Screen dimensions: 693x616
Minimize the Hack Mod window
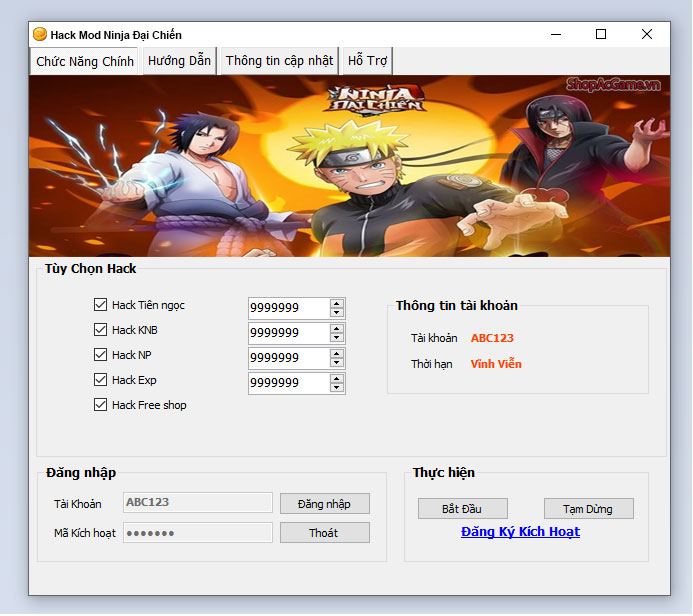[x=556, y=34]
